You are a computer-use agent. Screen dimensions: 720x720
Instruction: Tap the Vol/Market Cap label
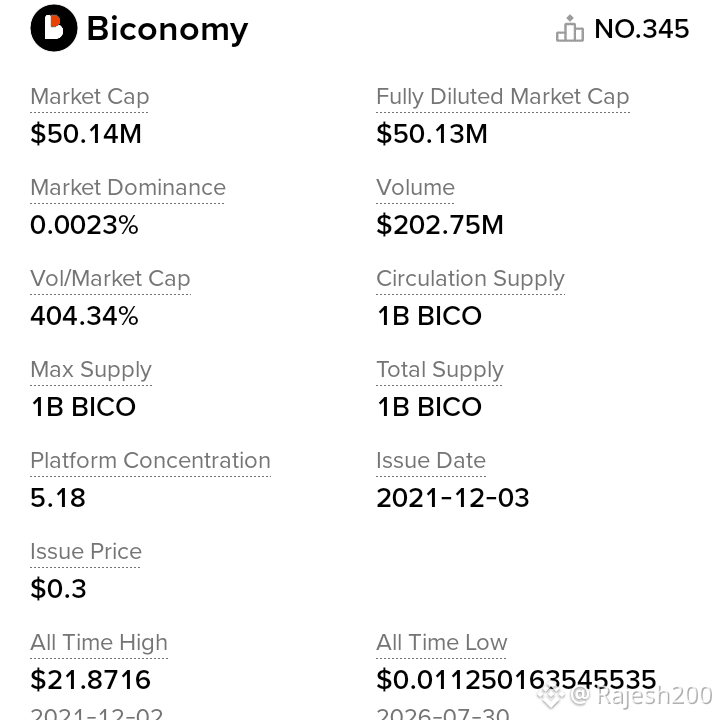110,279
